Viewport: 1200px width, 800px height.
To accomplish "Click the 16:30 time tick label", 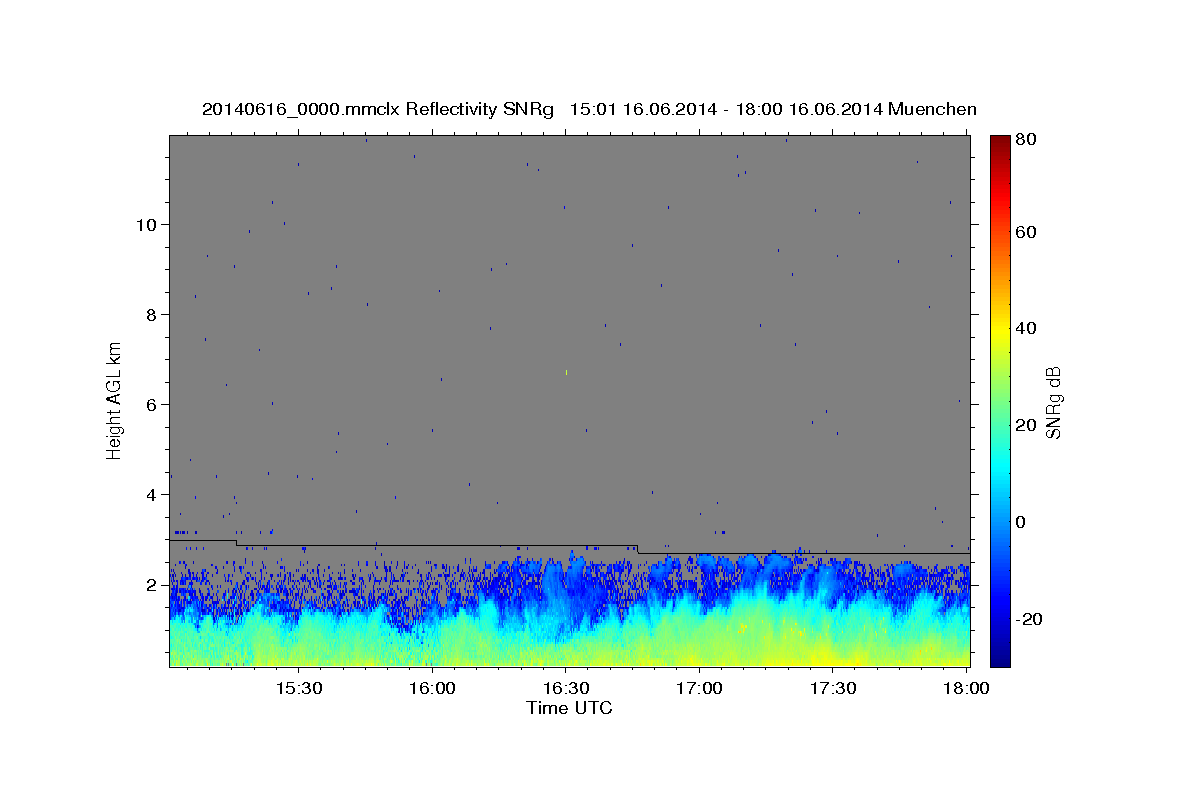I will [x=565, y=689].
